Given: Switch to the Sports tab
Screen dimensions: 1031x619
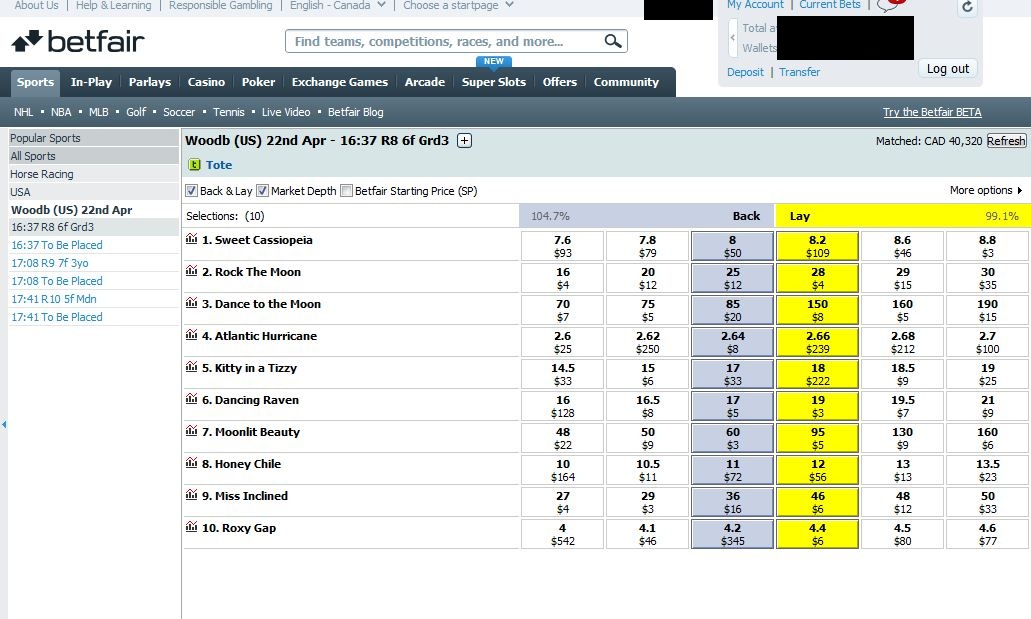Looking at the screenshot, I should pos(36,82).
